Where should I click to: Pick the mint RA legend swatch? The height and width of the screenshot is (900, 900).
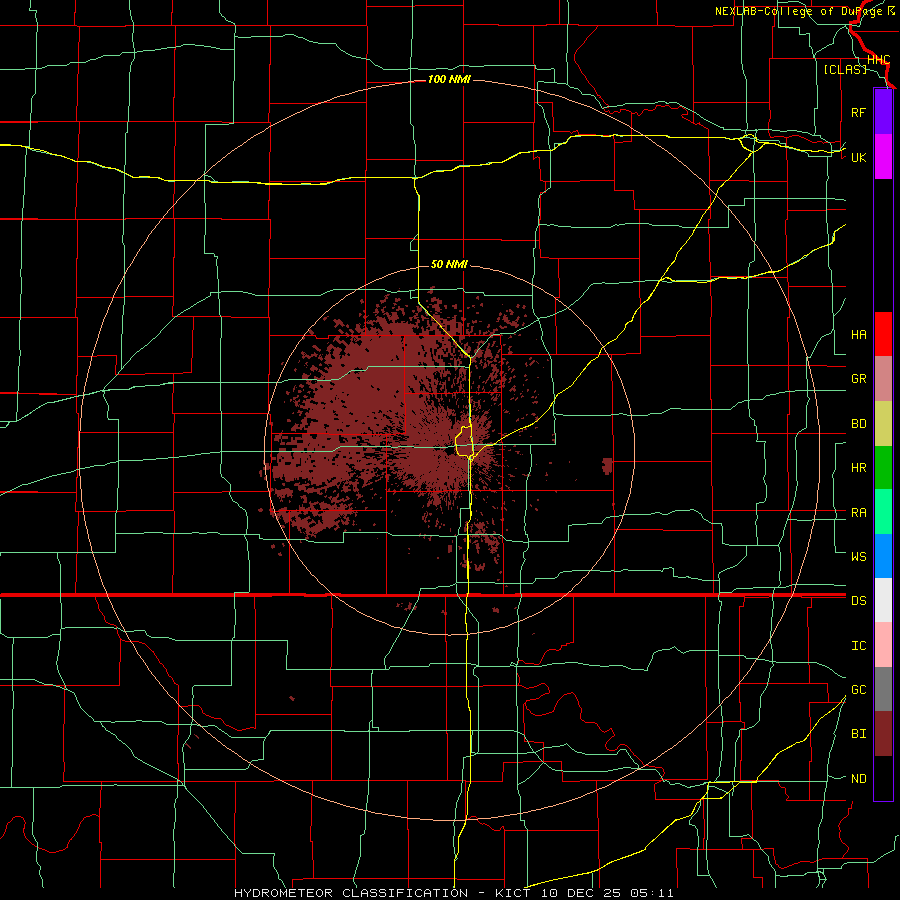pyautogui.click(x=883, y=512)
